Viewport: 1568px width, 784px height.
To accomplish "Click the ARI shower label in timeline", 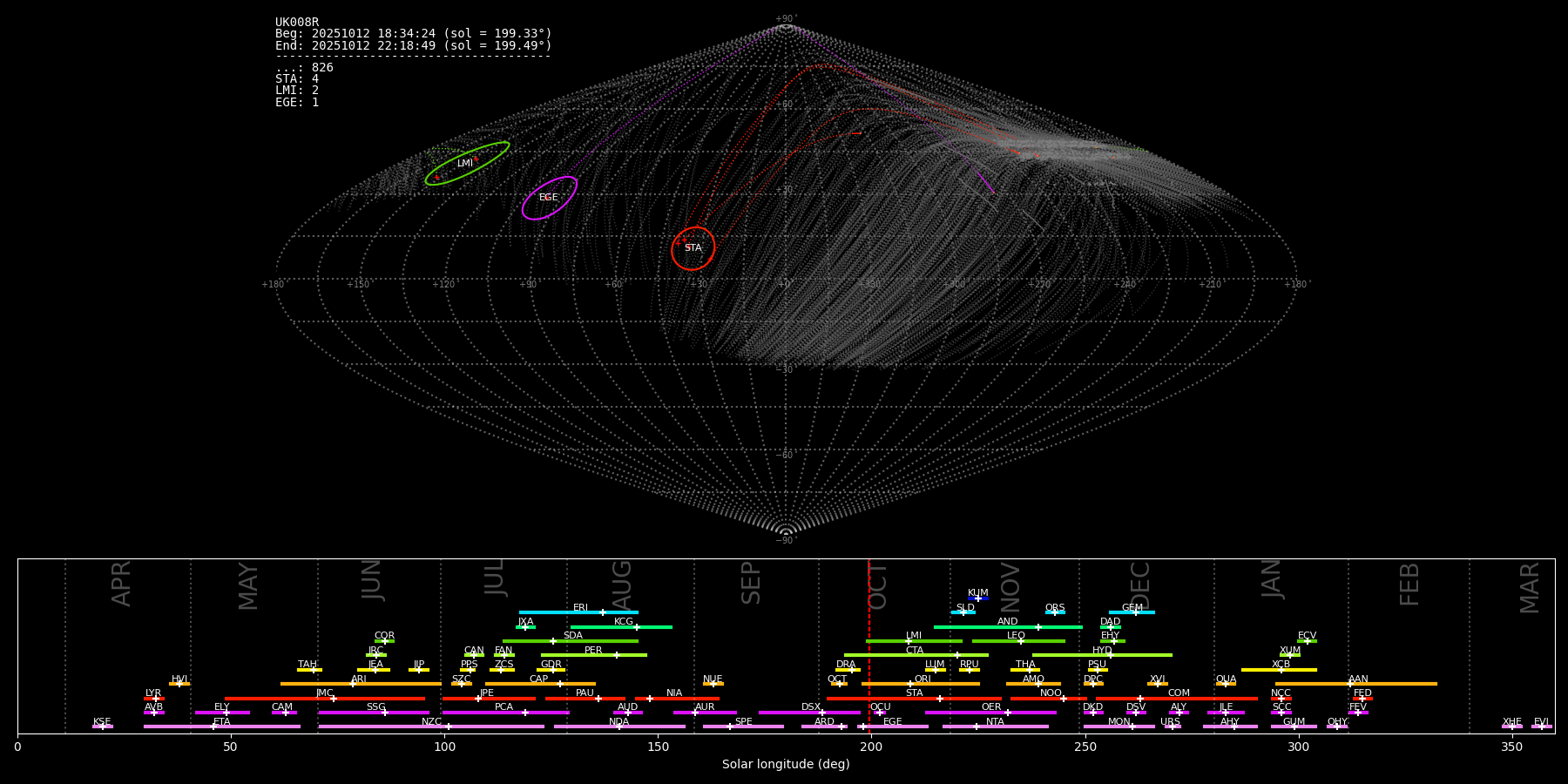I will point(359,679).
